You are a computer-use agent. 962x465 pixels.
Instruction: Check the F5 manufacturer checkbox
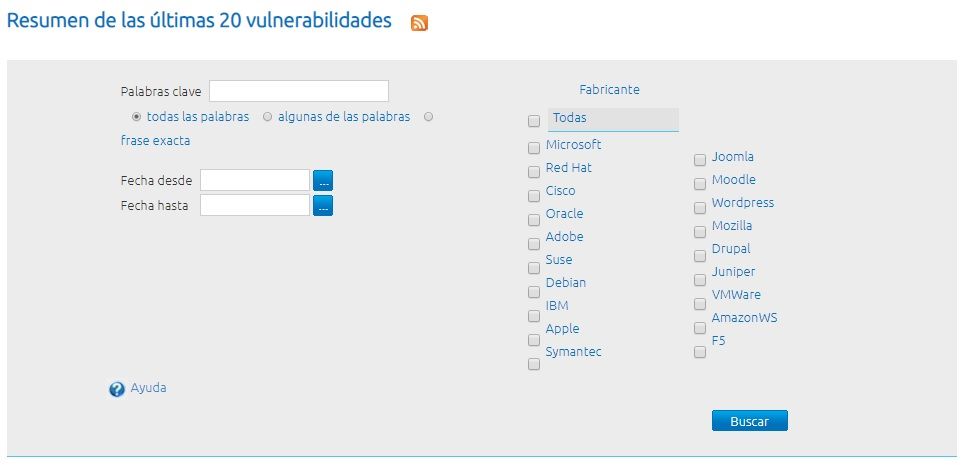(x=700, y=351)
